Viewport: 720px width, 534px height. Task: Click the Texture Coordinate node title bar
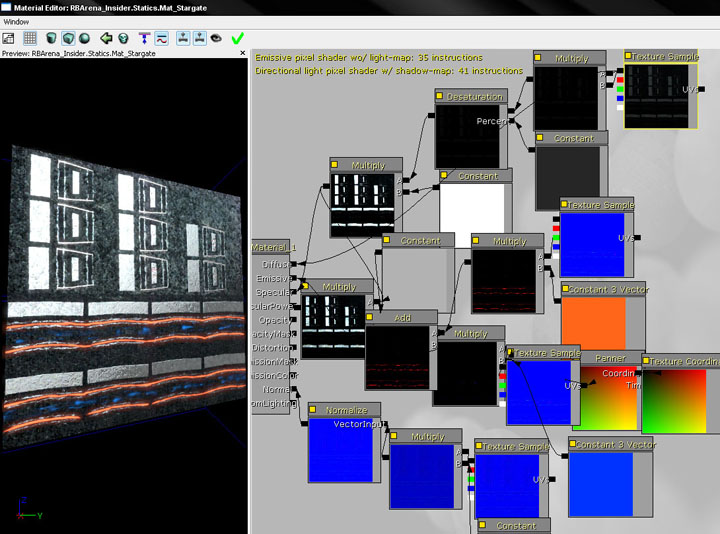click(681, 361)
